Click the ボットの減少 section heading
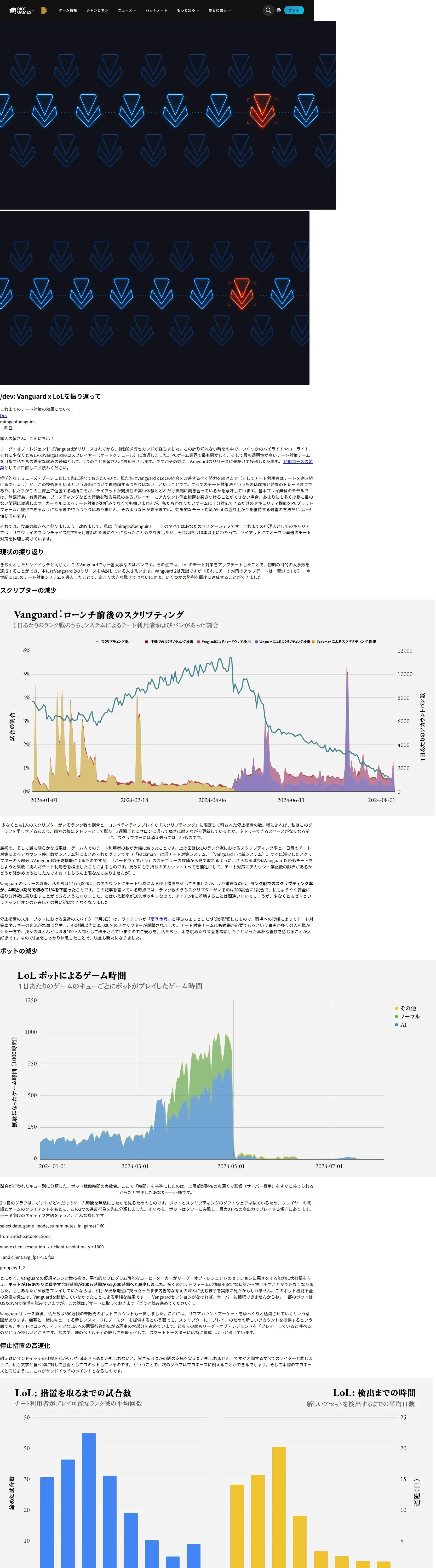436x1568 pixels. pos(19,951)
